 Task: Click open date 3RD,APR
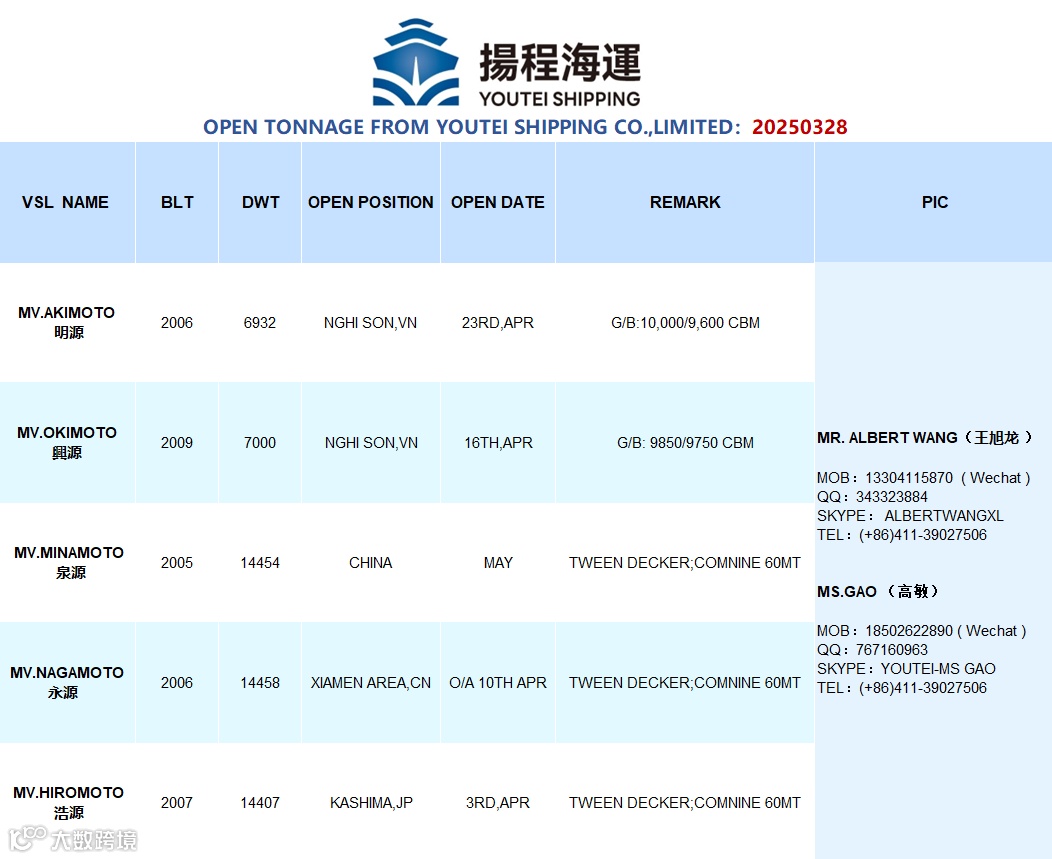coord(498,803)
